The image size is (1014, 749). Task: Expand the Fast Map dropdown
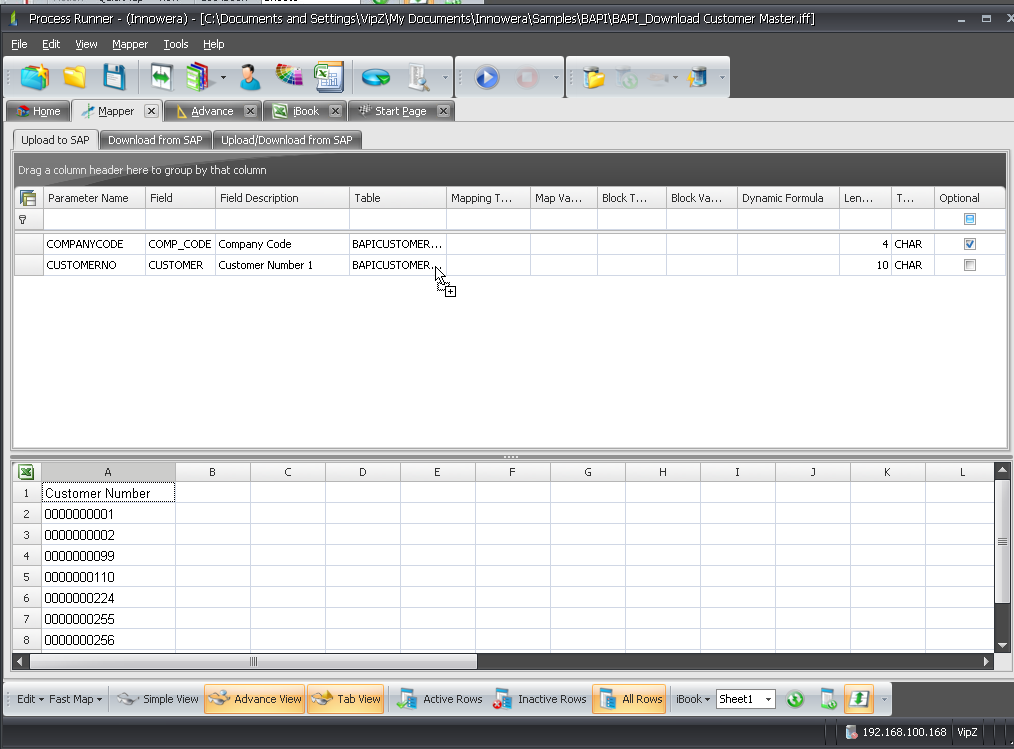(x=75, y=699)
